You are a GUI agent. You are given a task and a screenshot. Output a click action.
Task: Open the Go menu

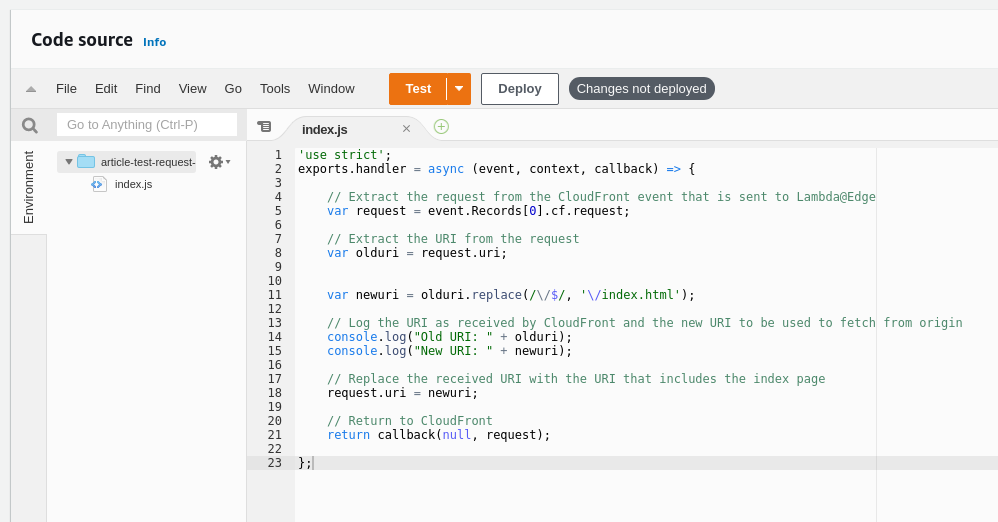(x=233, y=89)
